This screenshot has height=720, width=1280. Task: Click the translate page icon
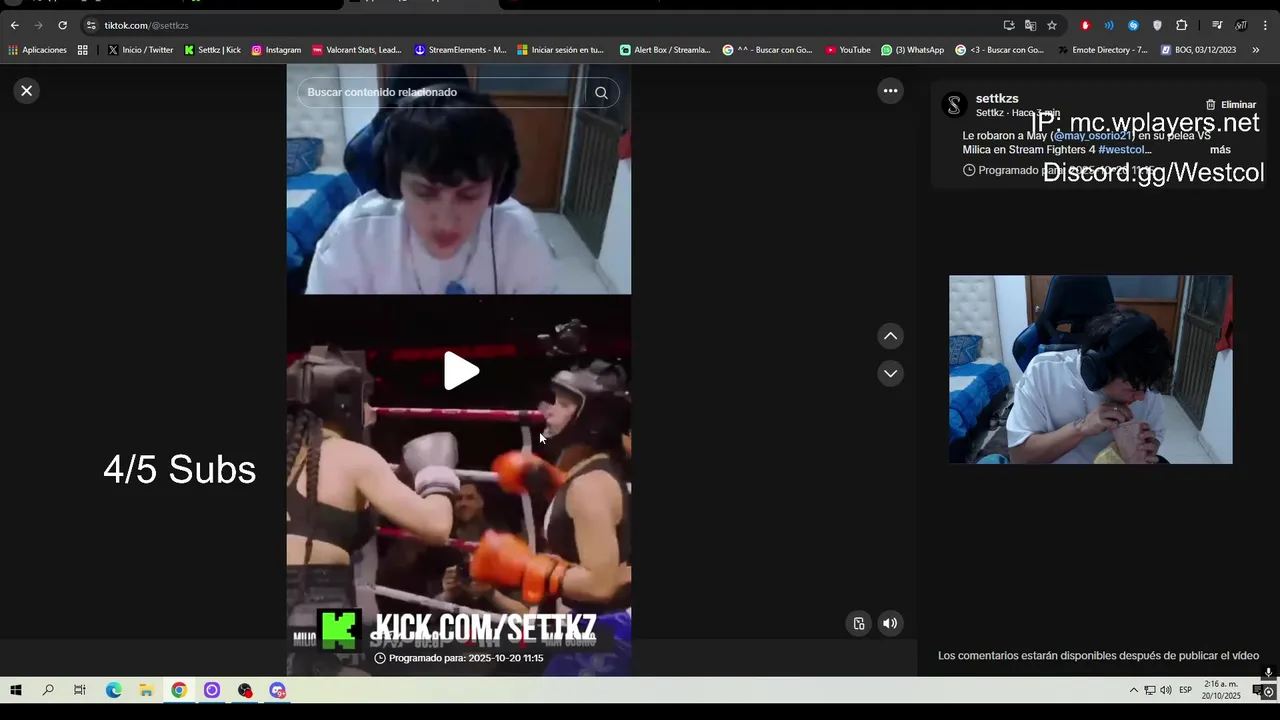click(x=1030, y=25)
